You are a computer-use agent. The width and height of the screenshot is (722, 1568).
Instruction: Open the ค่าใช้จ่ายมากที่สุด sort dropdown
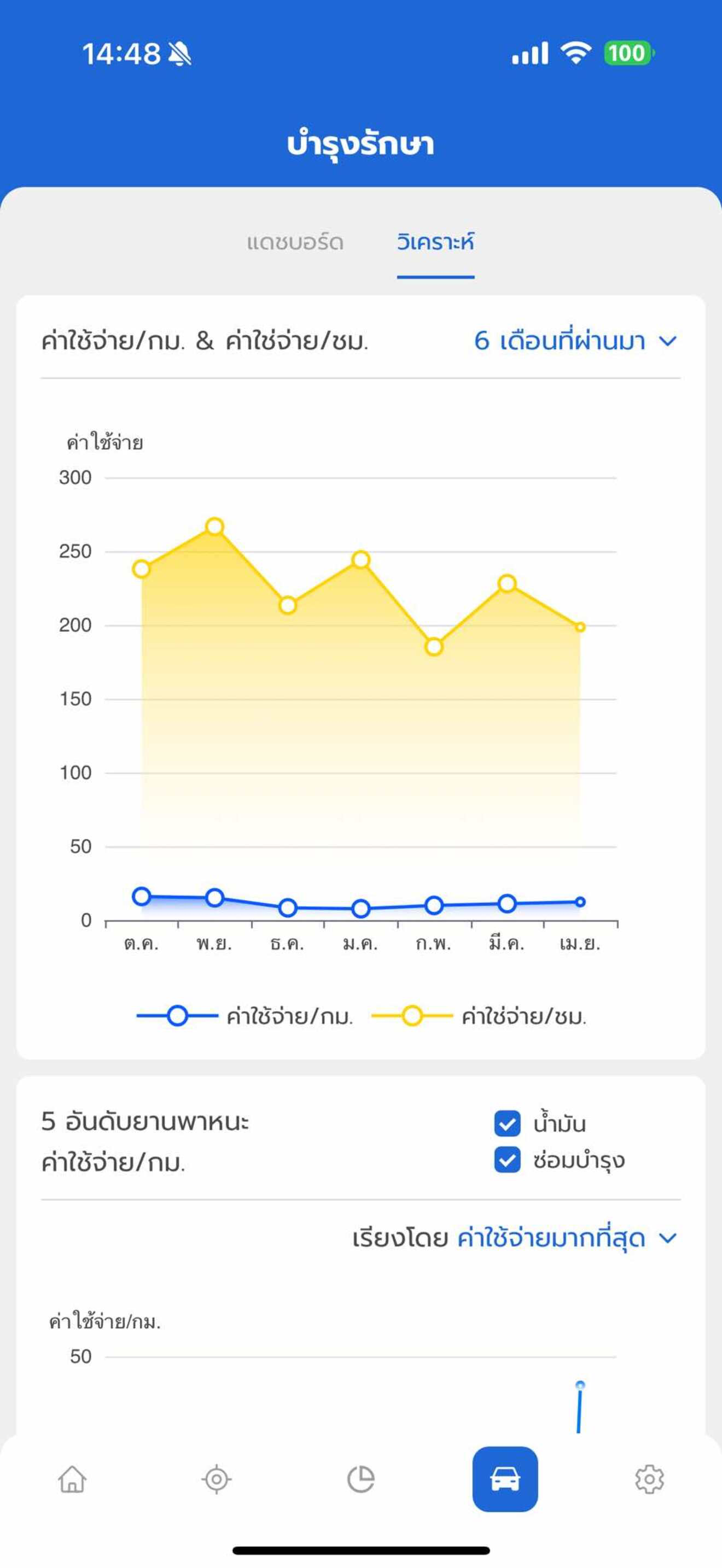pyautogui.click(x=567, y=1238)
